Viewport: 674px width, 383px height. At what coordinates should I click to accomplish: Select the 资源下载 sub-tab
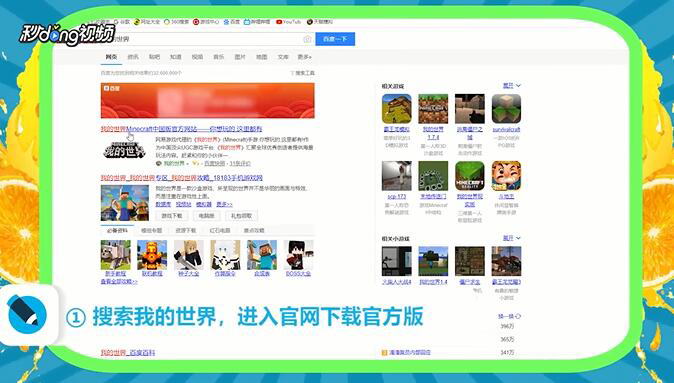click(186, 230)
